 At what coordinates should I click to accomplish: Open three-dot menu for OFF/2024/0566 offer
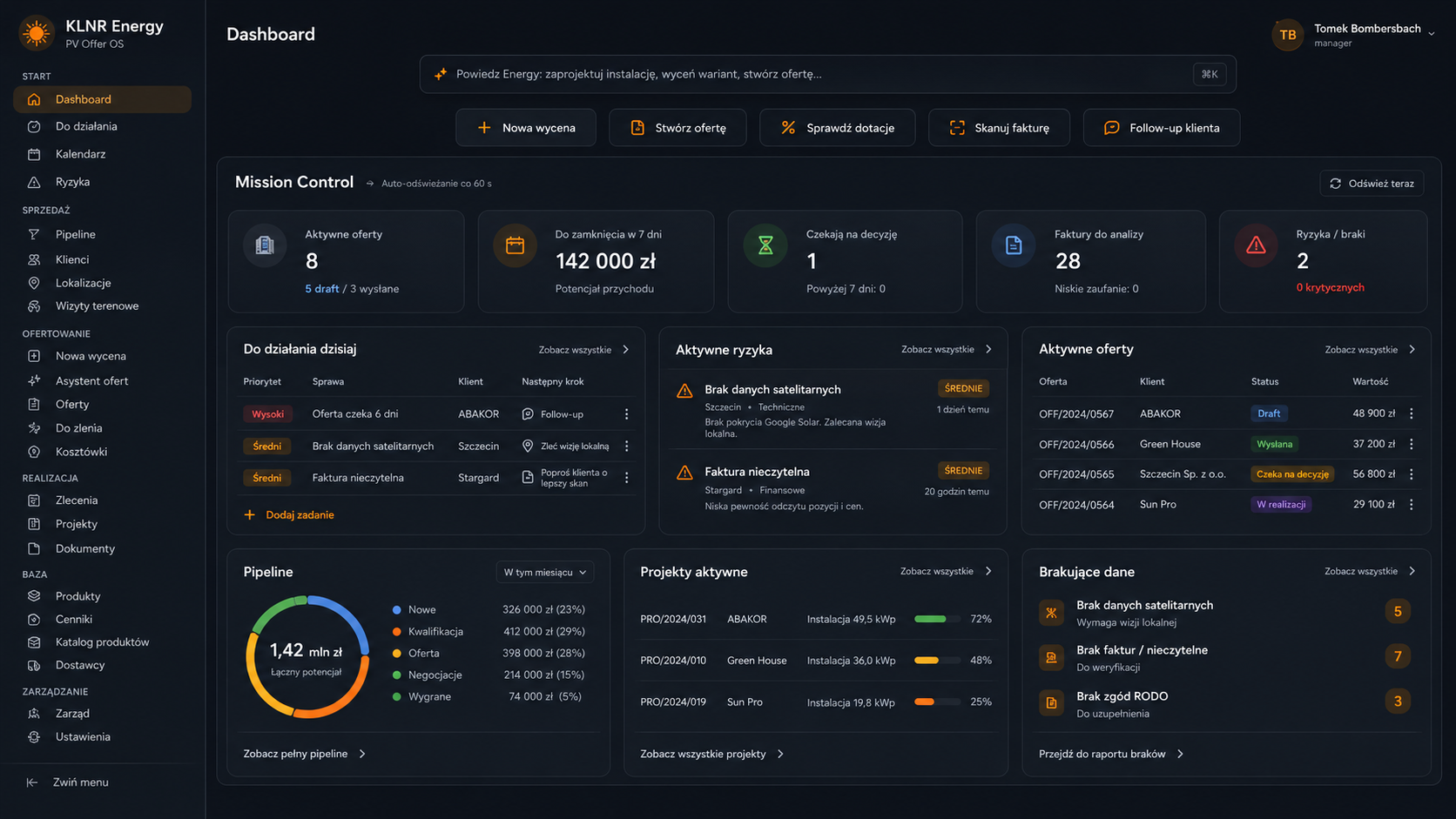click(x=1412, y=444)
